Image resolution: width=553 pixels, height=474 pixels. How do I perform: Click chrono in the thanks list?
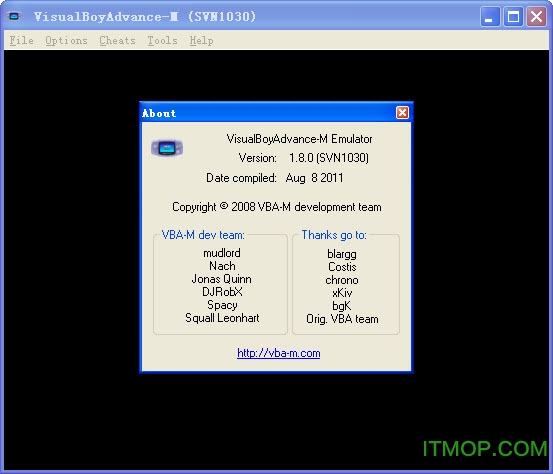(342, 280)
